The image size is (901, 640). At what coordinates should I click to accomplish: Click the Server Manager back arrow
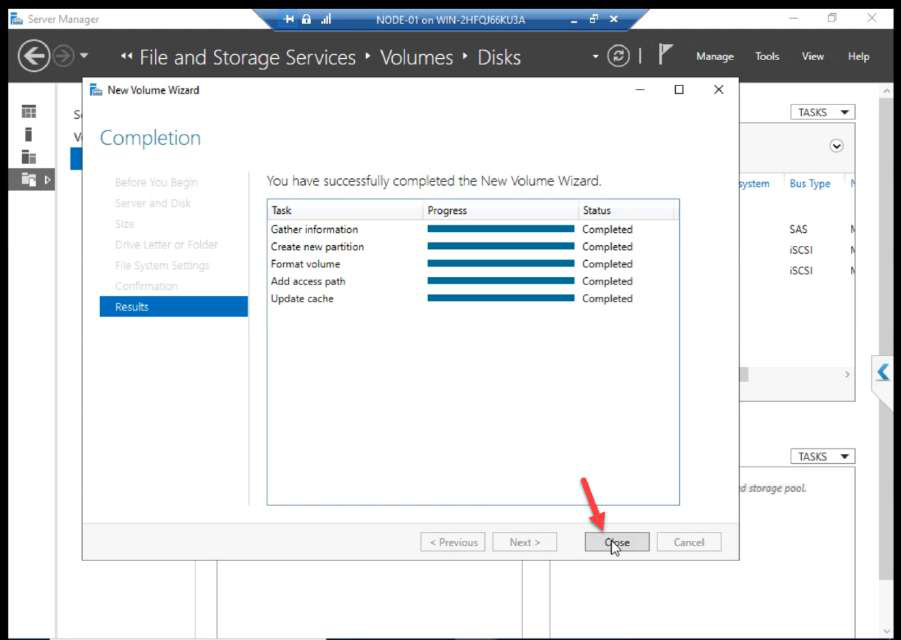pyautogui.click(x=33, y=56)
